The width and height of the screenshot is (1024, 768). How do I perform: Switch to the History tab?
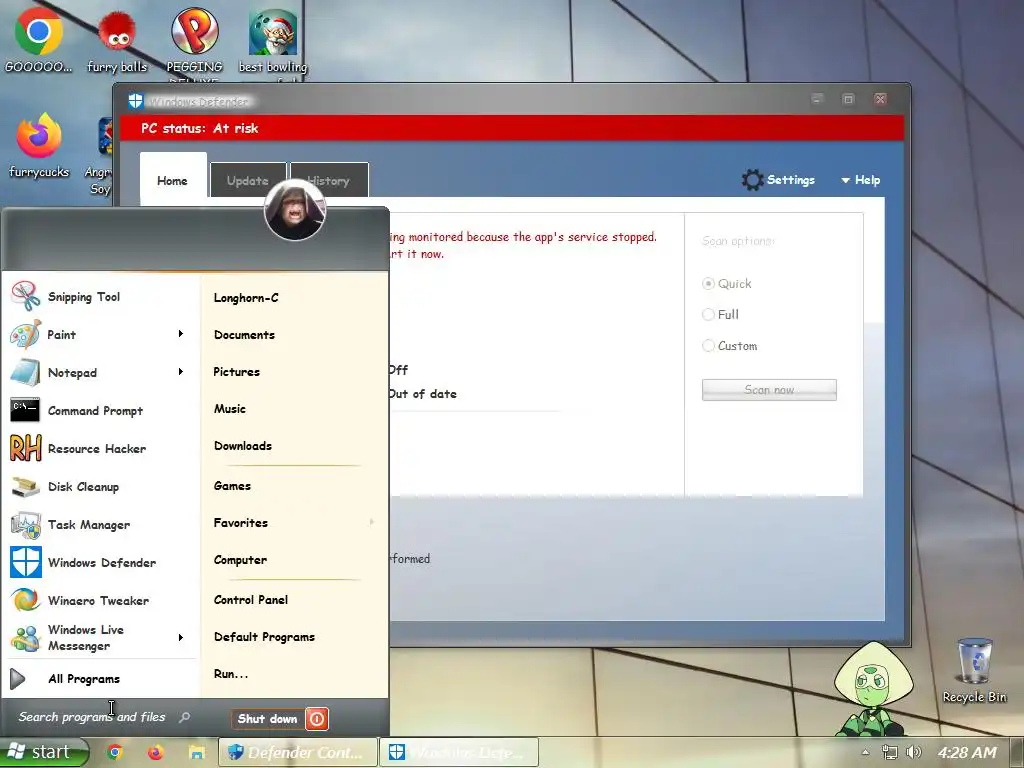328,180
